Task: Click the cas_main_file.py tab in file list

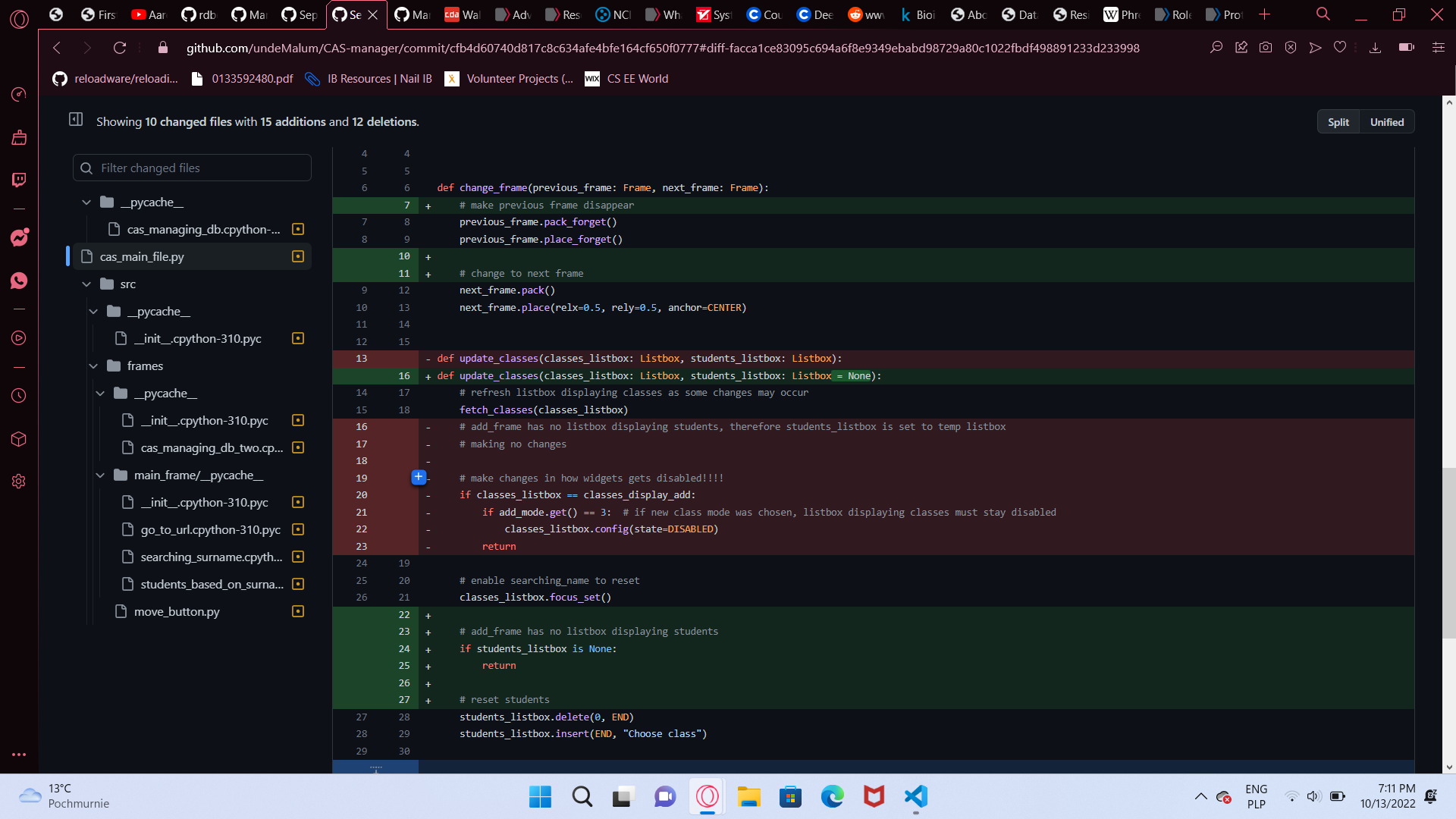Action: (x=143, y=256)
